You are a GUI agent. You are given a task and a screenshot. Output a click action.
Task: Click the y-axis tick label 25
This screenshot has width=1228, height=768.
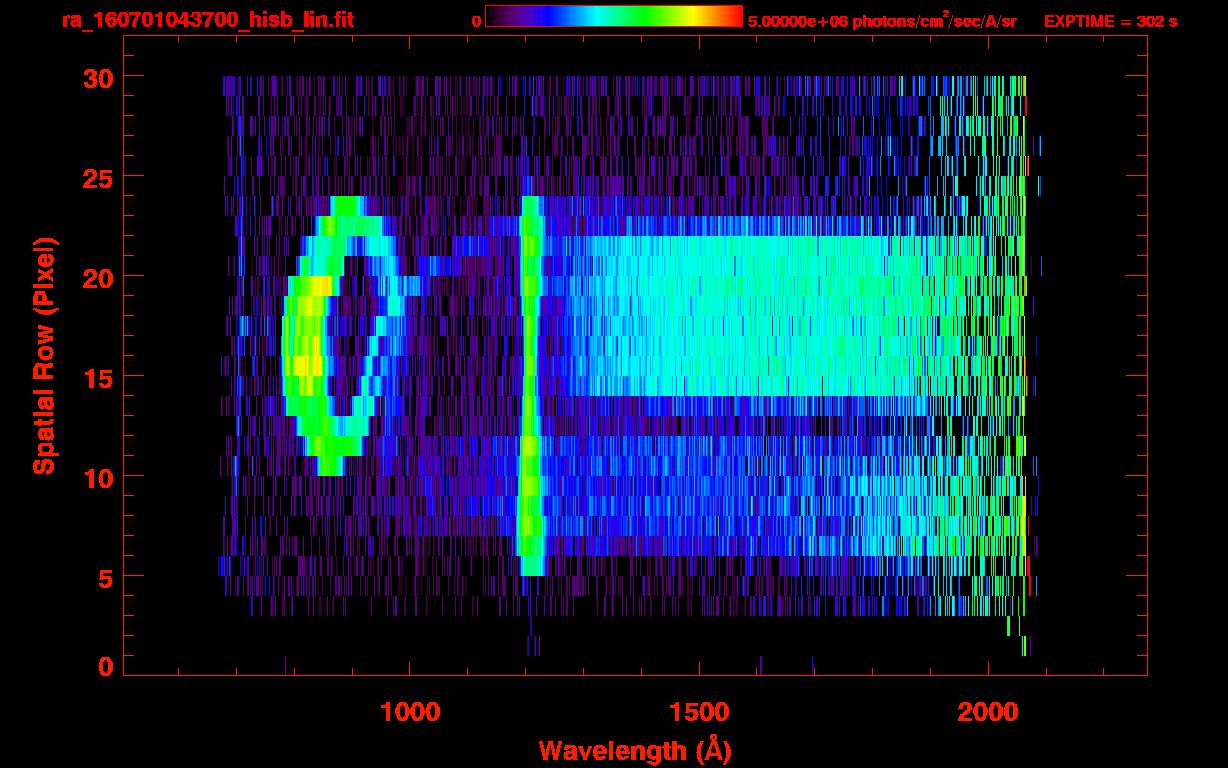(96, 177)
